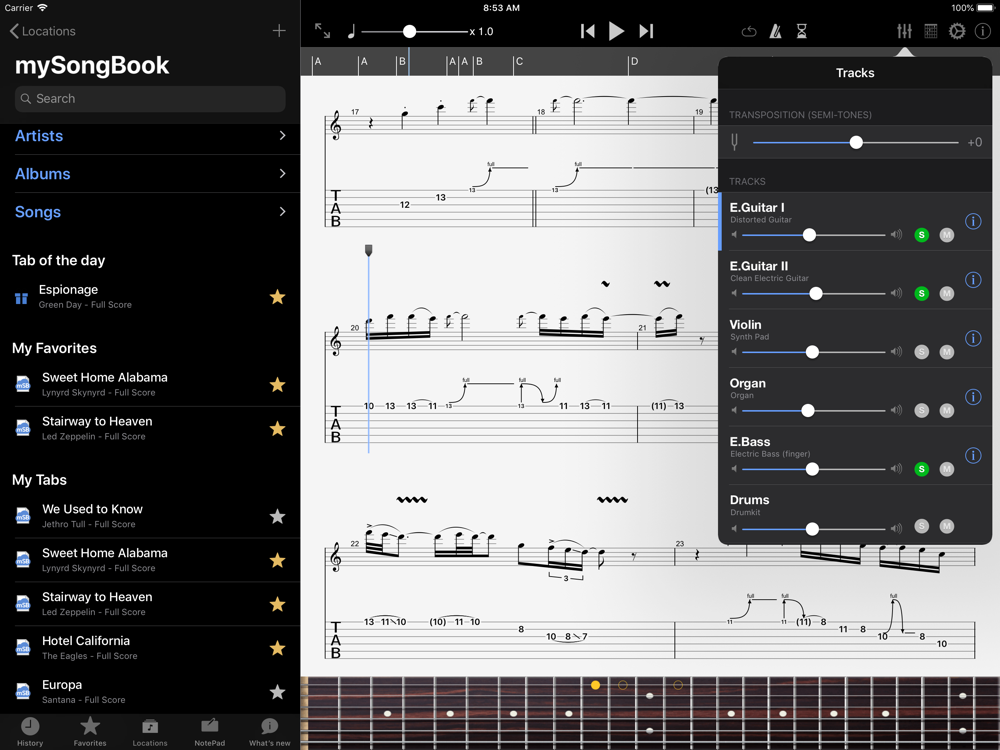Viewport: 1000px width, 750px height.
Task: Click the transposition tuning fork icon
Action: (x=735, y=142)
